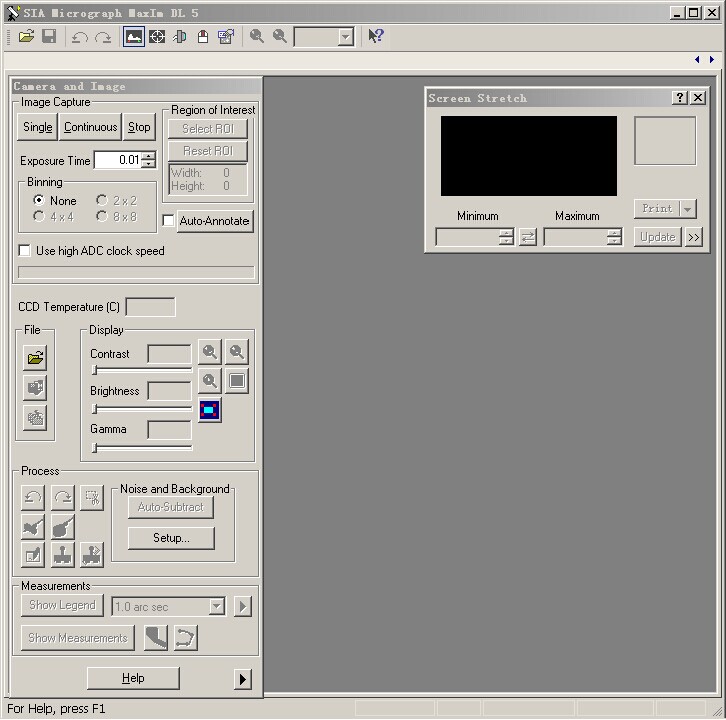Click the context help arrow icon in toolbar
Screen dimensions: 726x720
coord(375,37)
